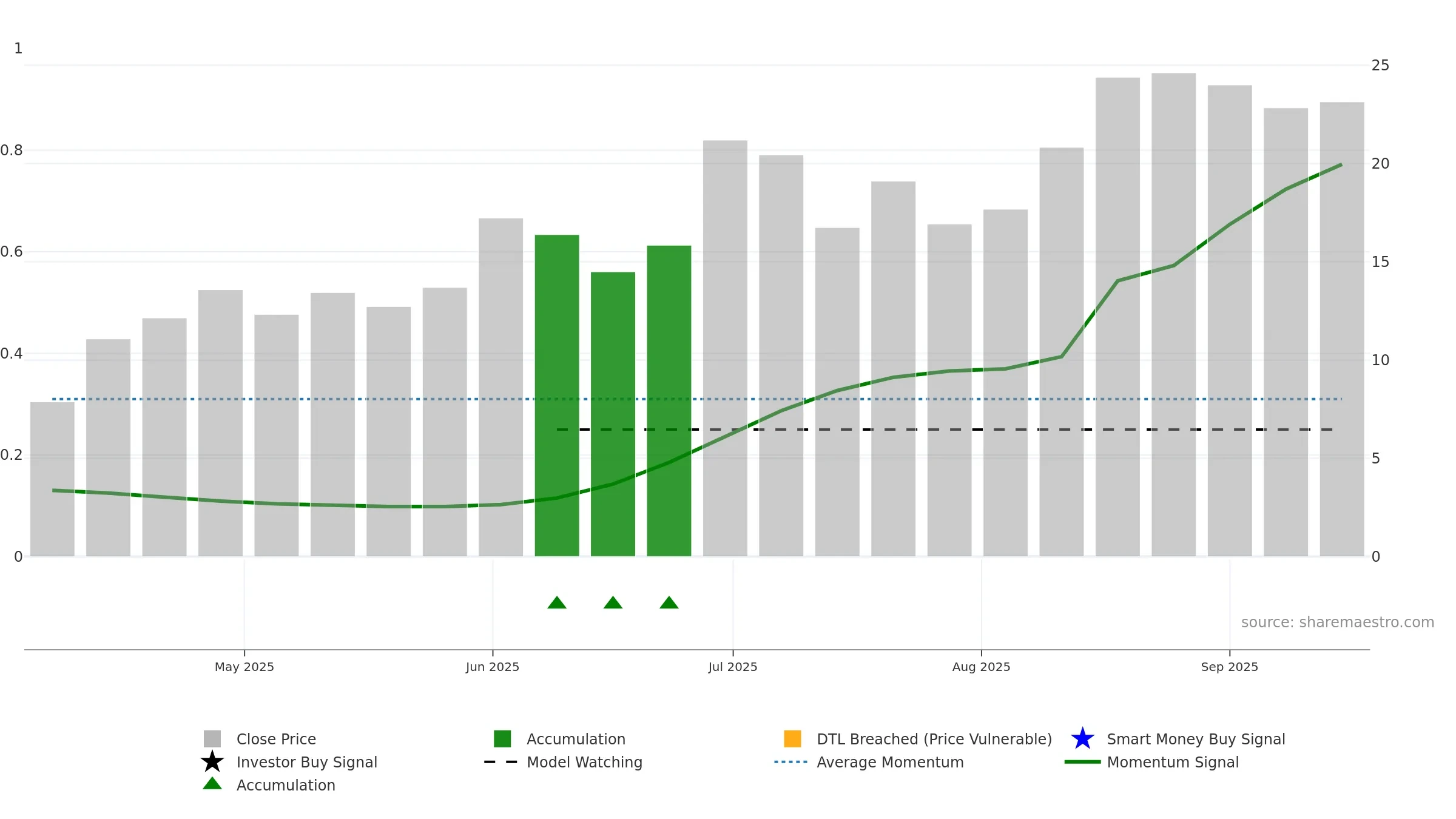Image resolution: width=1456 pixels, height=819 pixels.
Task: Click the tallest gray price bar
Action: (1173, 315)
